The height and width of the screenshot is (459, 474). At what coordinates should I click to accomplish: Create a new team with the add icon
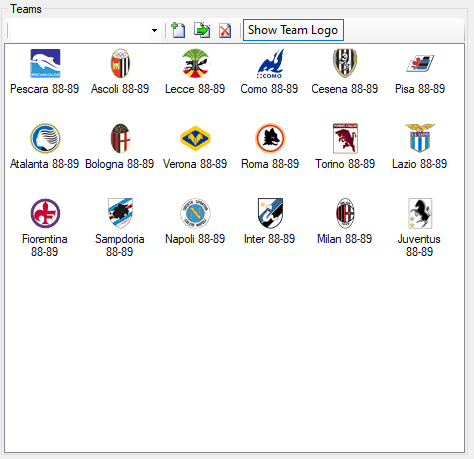pos(178,30)
